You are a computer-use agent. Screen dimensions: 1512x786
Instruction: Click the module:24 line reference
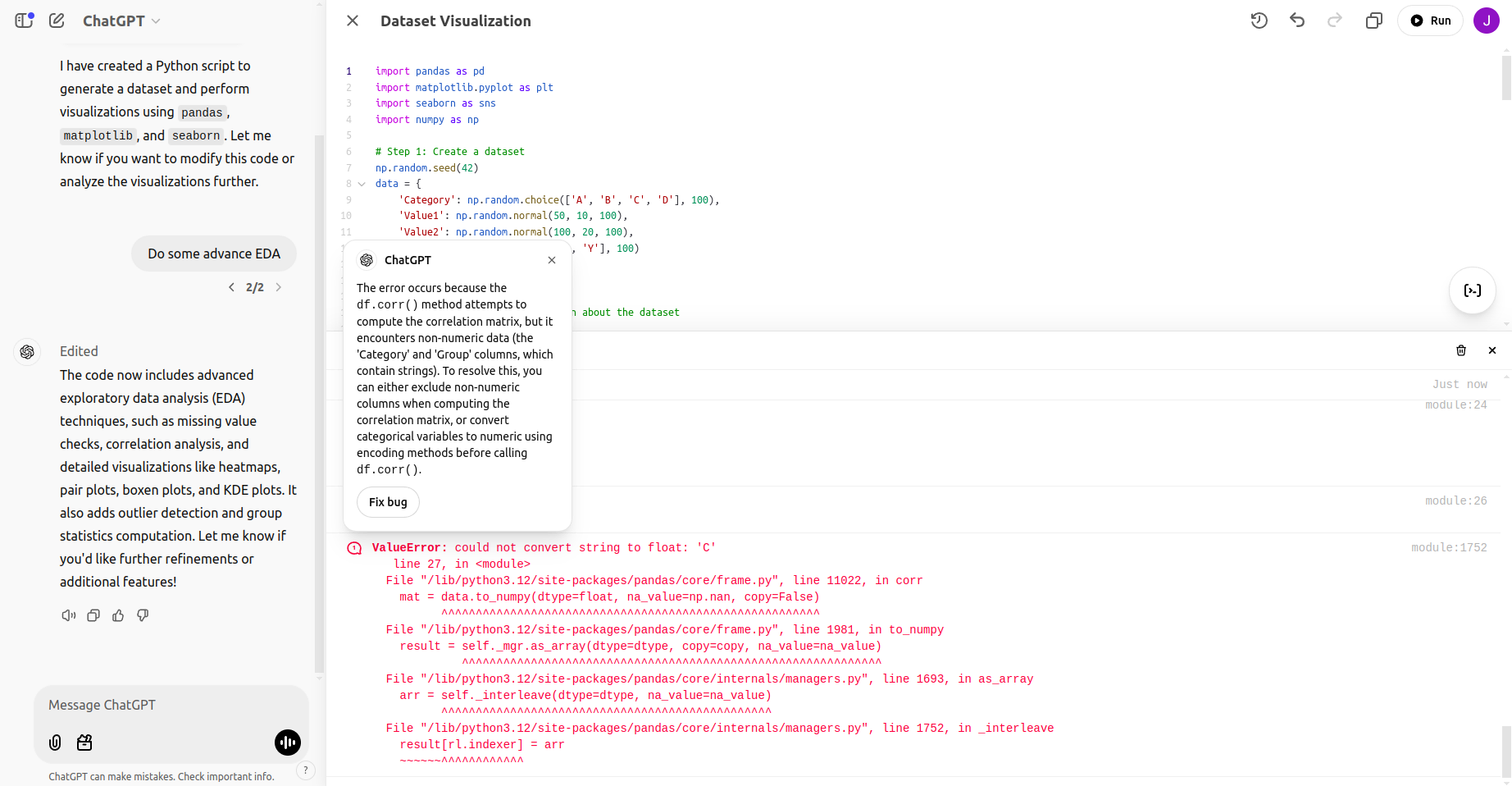coord(1456,404)
